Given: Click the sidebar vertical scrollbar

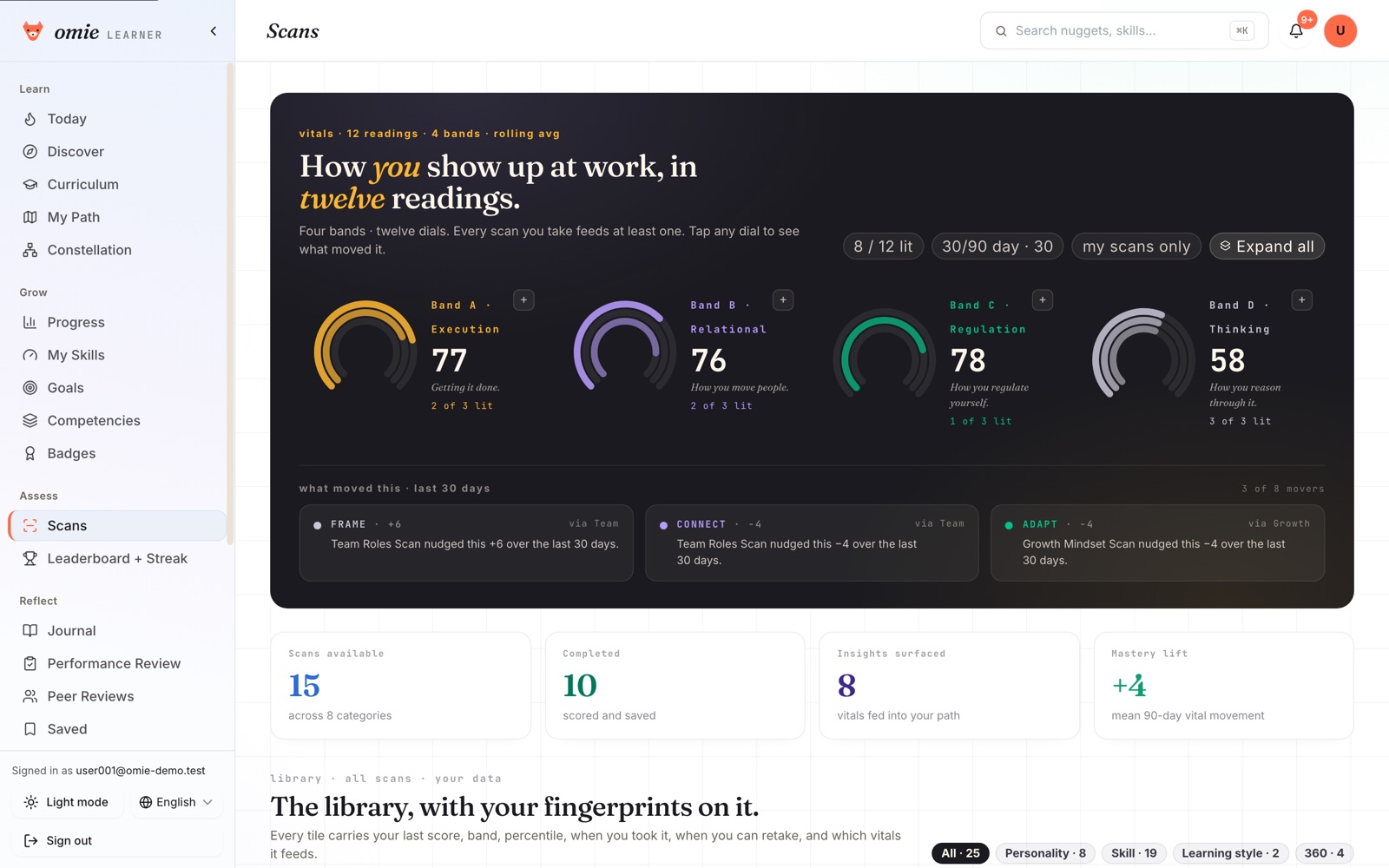Looking at the screenshot, I should coord(230,304).
